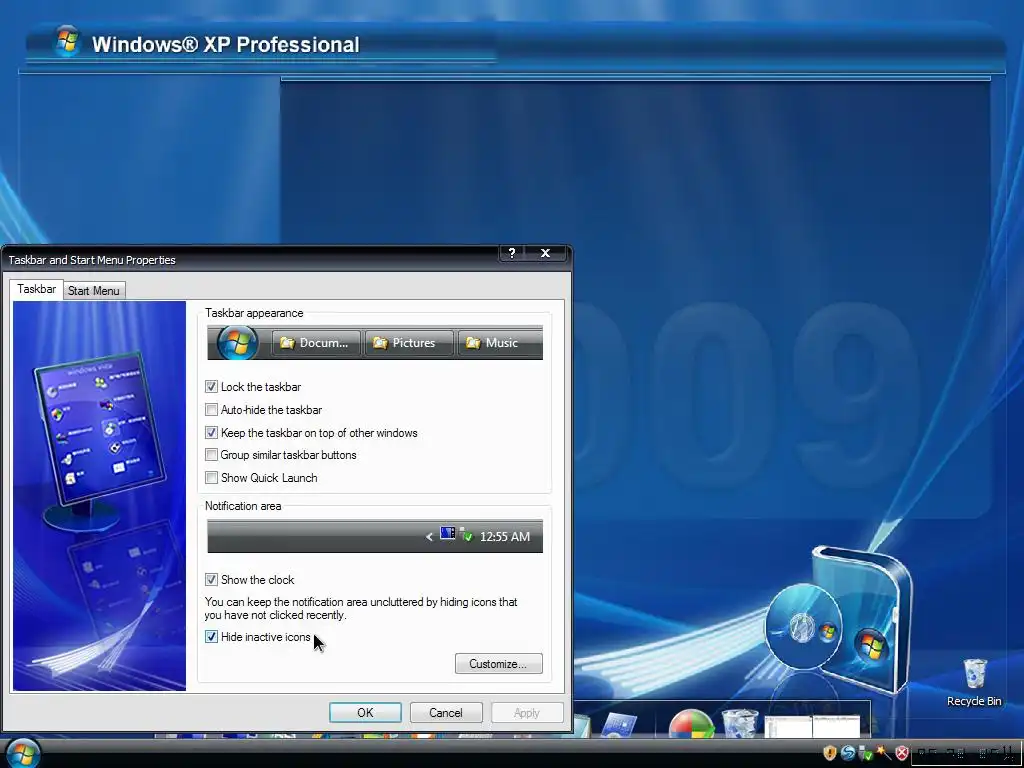This screenshot has width=1024, height=768.
Task: Confirm with the OK button
Action: [365, 712]
